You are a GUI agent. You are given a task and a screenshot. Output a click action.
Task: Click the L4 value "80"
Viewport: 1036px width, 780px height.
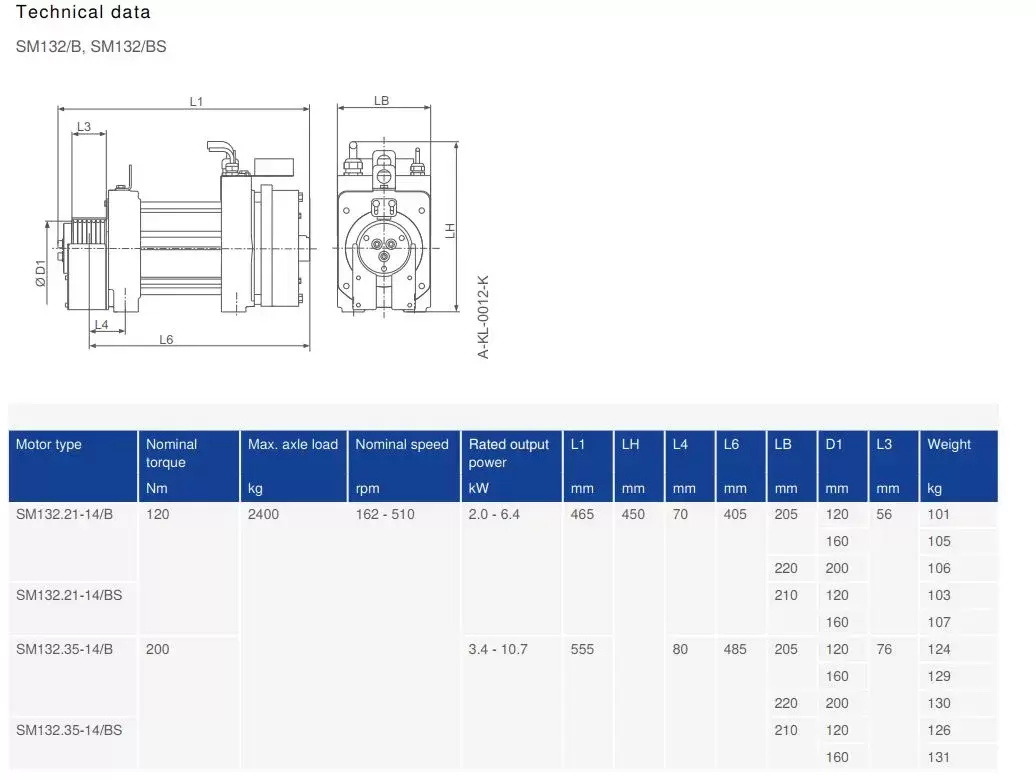coord(681,650)
